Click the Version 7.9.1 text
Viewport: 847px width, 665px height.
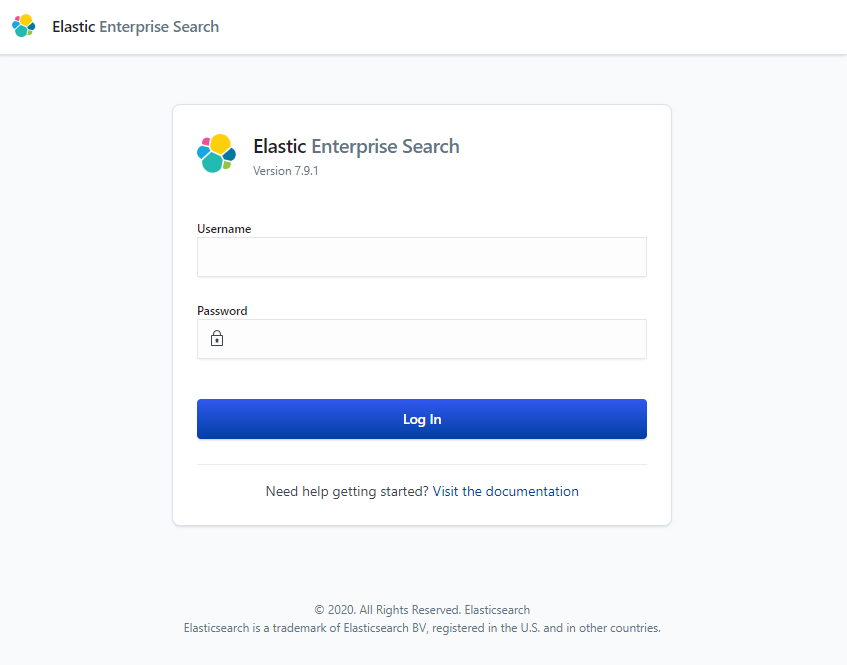(x=286, y=171)
